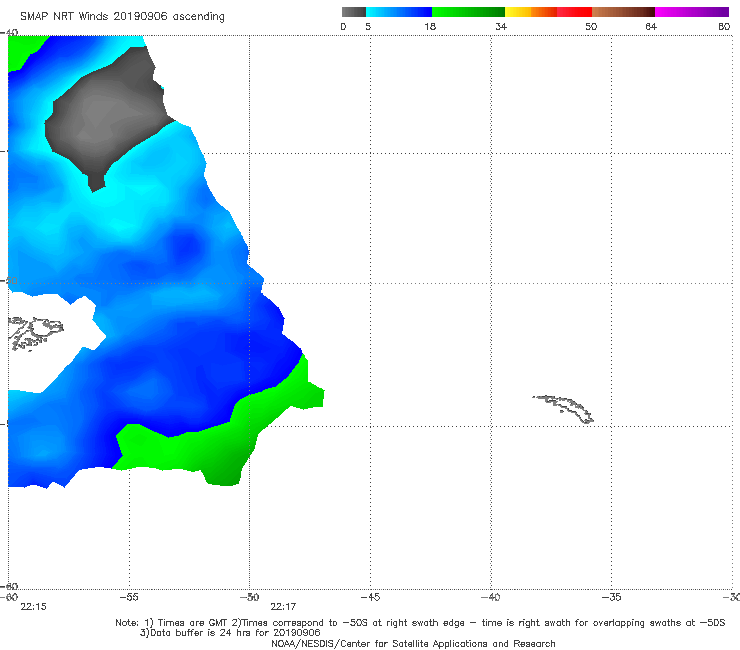Click the South Georgia island outline
Screen dimensions: 740x650
tap(564, 408)
